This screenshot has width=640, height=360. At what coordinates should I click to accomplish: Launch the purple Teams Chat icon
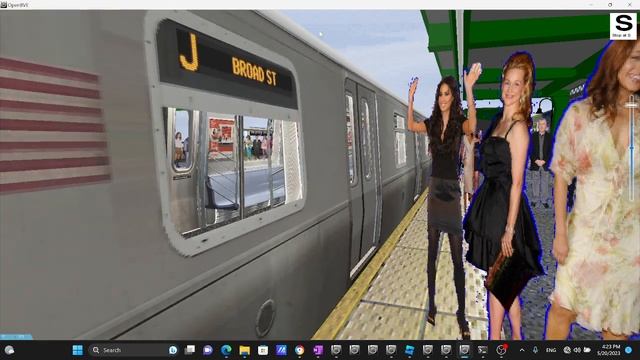coord(208,350)
